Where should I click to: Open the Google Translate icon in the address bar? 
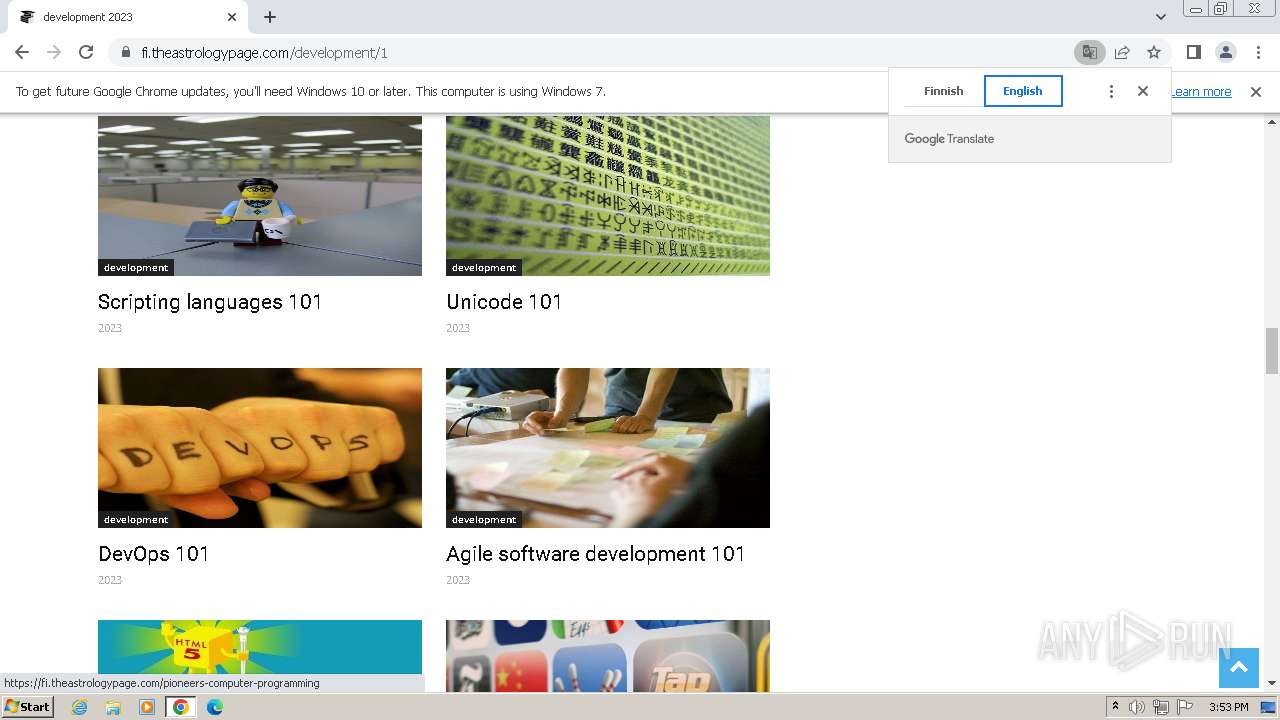pyautogui.click(x=1089, y=52)
